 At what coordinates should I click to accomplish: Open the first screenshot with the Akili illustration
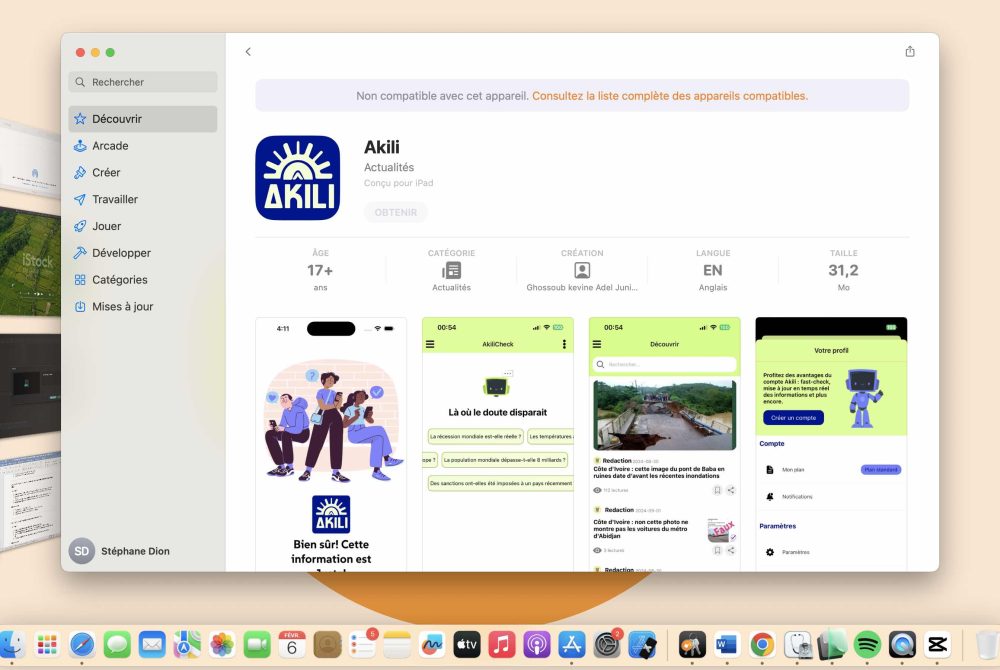(x=331, y=444)
